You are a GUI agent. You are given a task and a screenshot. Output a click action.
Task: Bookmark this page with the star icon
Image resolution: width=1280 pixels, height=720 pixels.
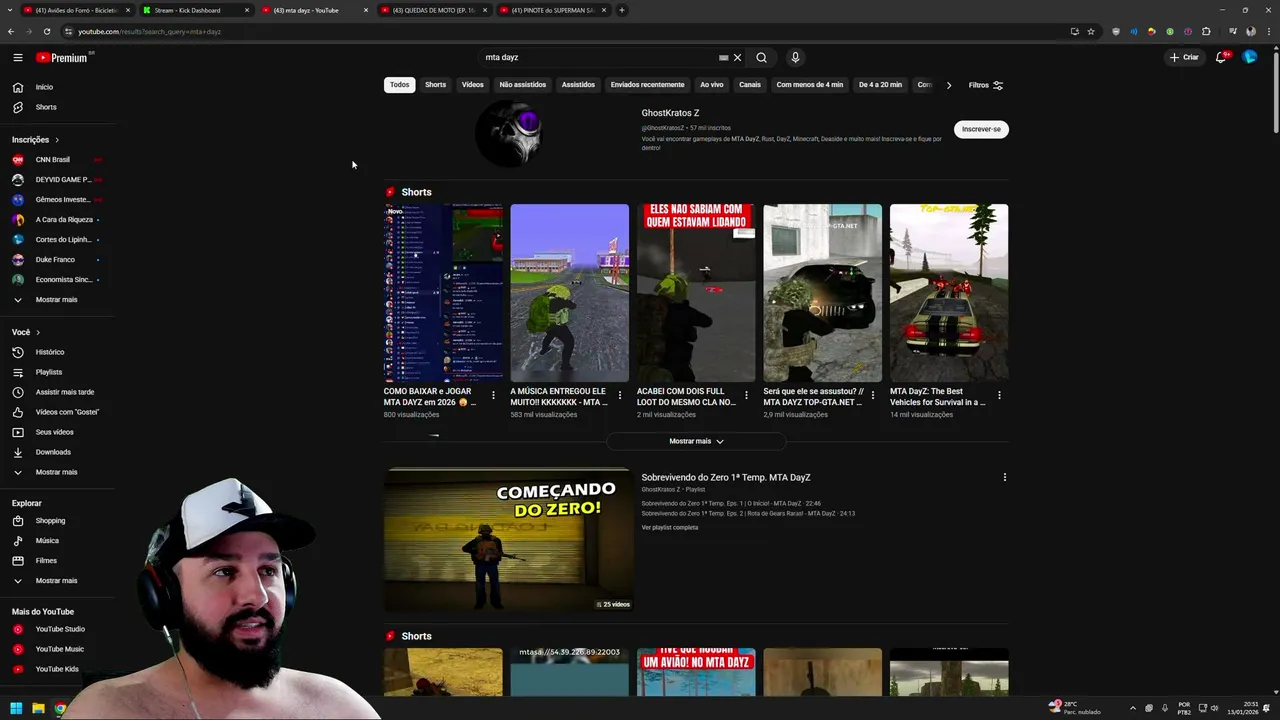pos(1091,31)
